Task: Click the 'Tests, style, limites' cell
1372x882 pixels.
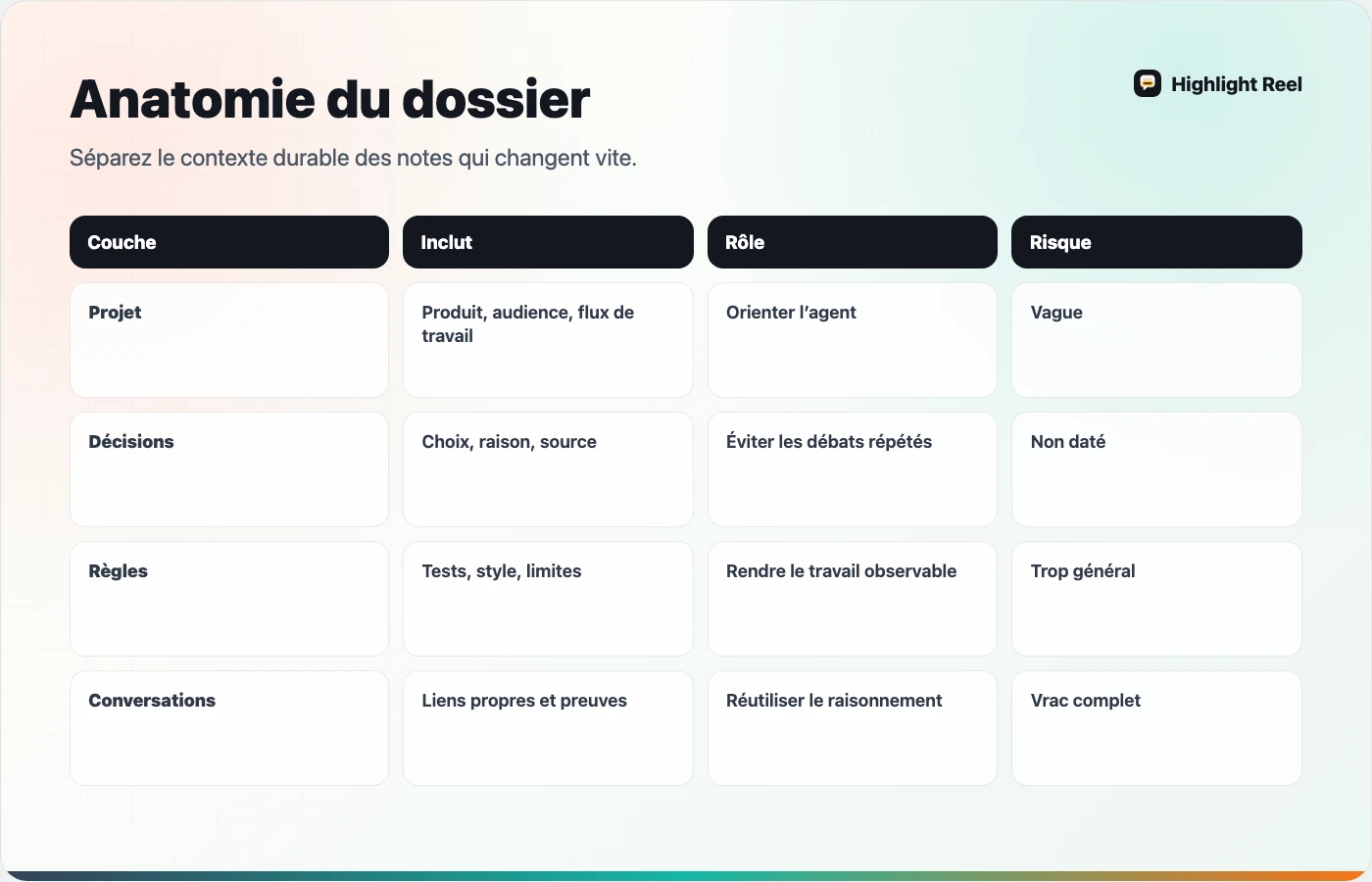Action: (x=548, y=599)
